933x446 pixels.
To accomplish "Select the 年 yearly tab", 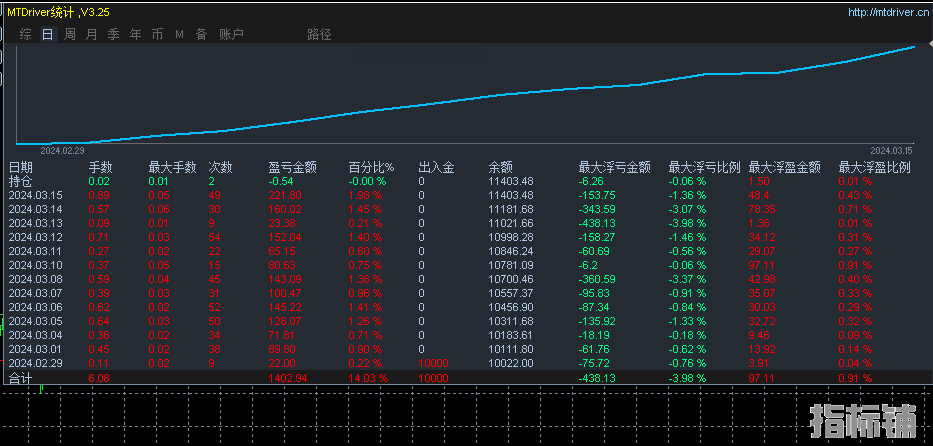I will 136,34.
